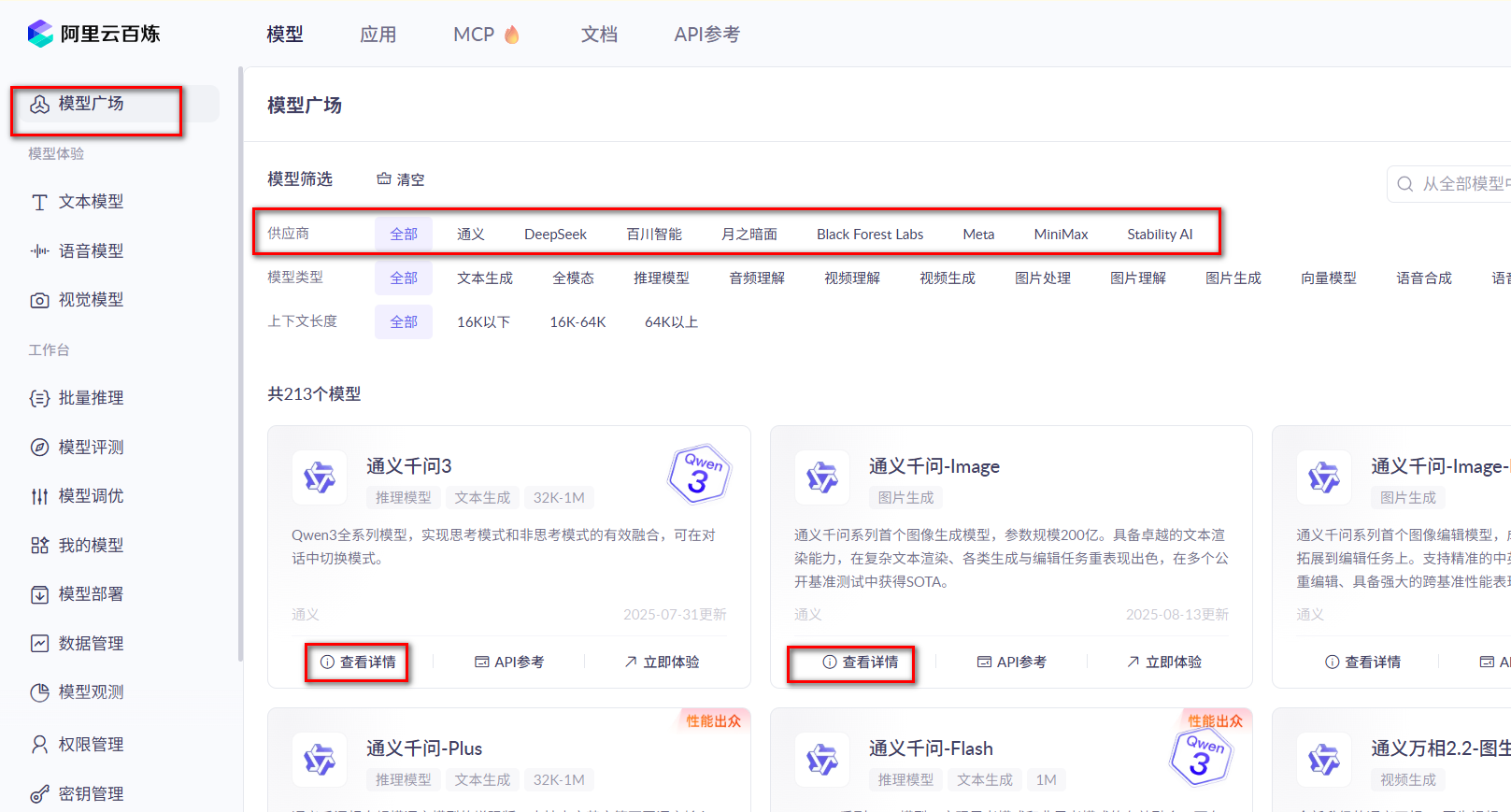Screen dimensions: 1511x812
Task: Filter suppliers by 通义
Action: 471,234
